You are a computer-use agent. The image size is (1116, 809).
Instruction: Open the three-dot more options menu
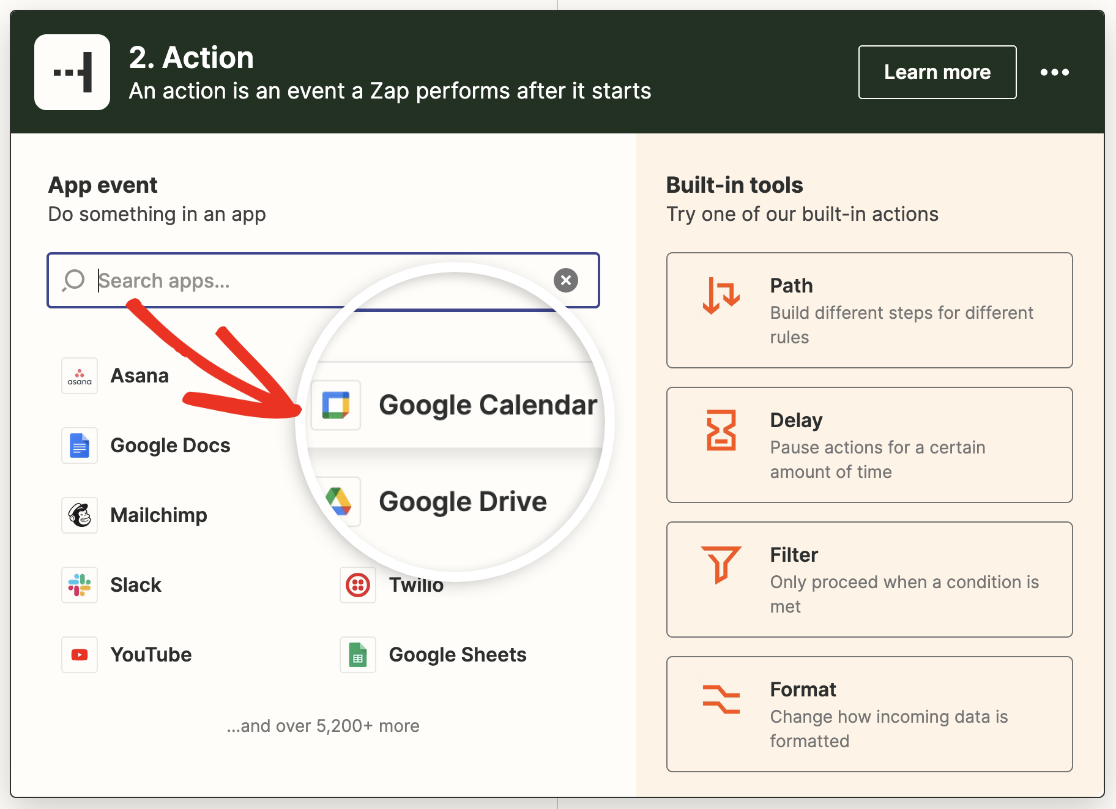click(x=1054, y=72)
